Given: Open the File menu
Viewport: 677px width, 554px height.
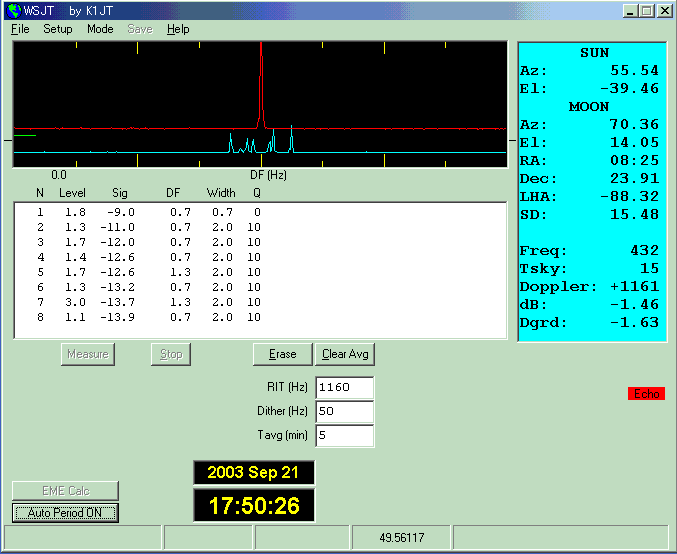Looking at the screenshot, I should (x=20, y=29).
